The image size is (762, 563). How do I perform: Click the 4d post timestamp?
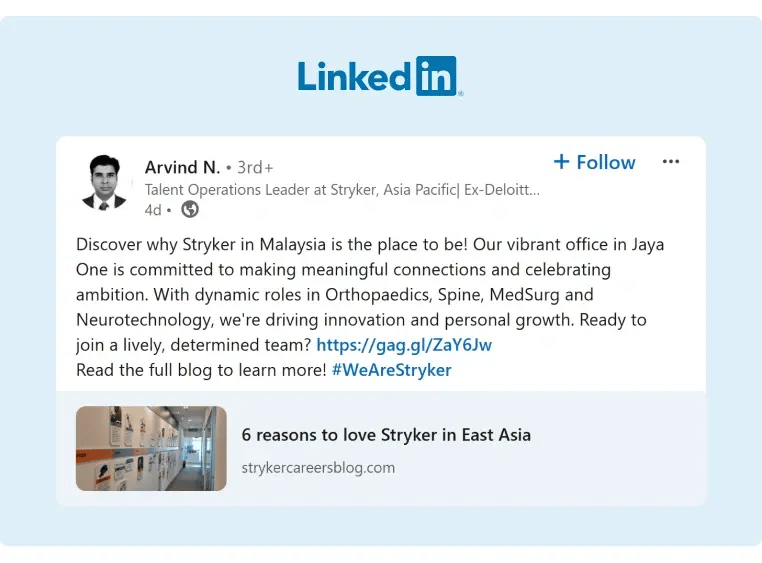point(152,210)
